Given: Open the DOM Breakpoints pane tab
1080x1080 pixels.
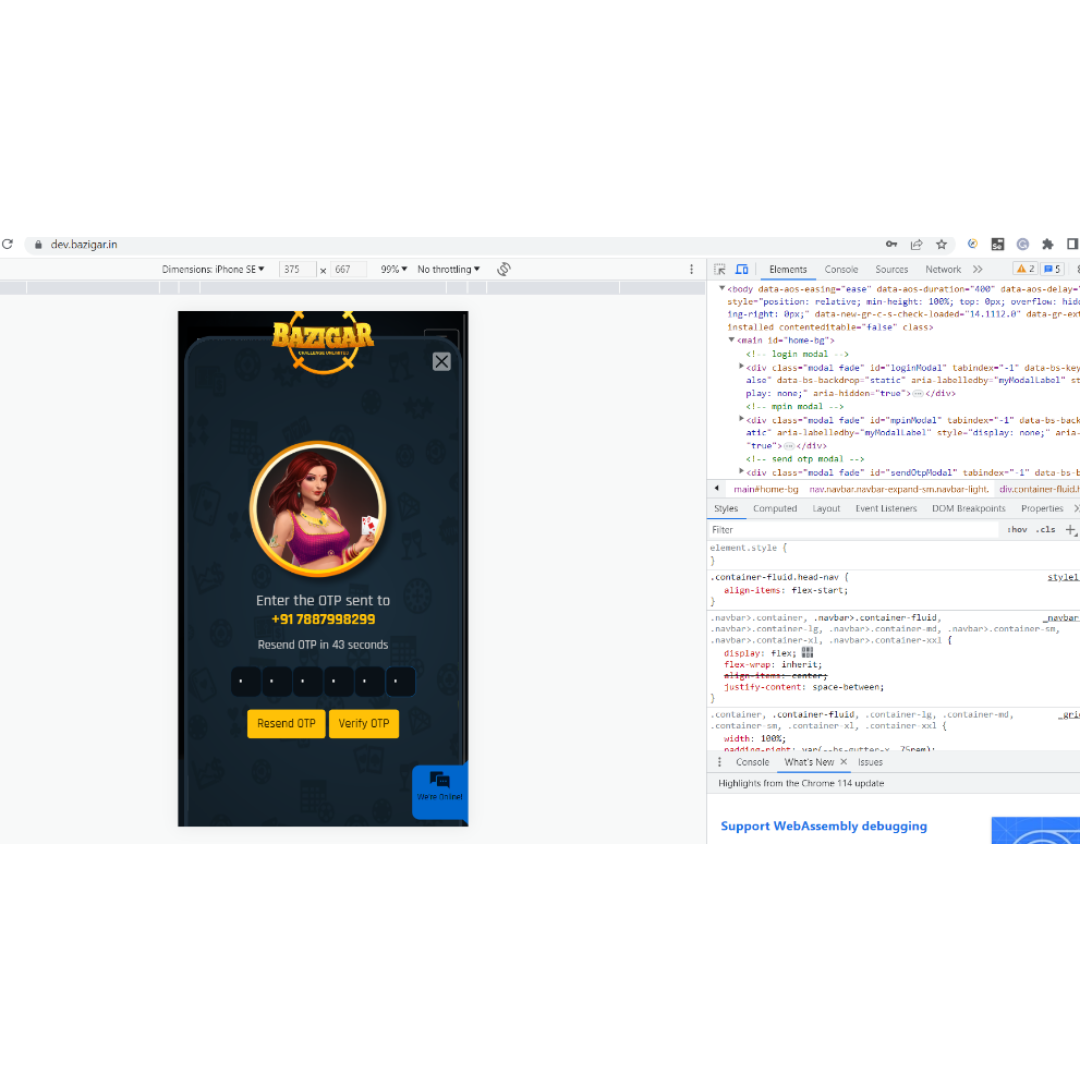Looking at the screenshot, I should pos(968,508).
